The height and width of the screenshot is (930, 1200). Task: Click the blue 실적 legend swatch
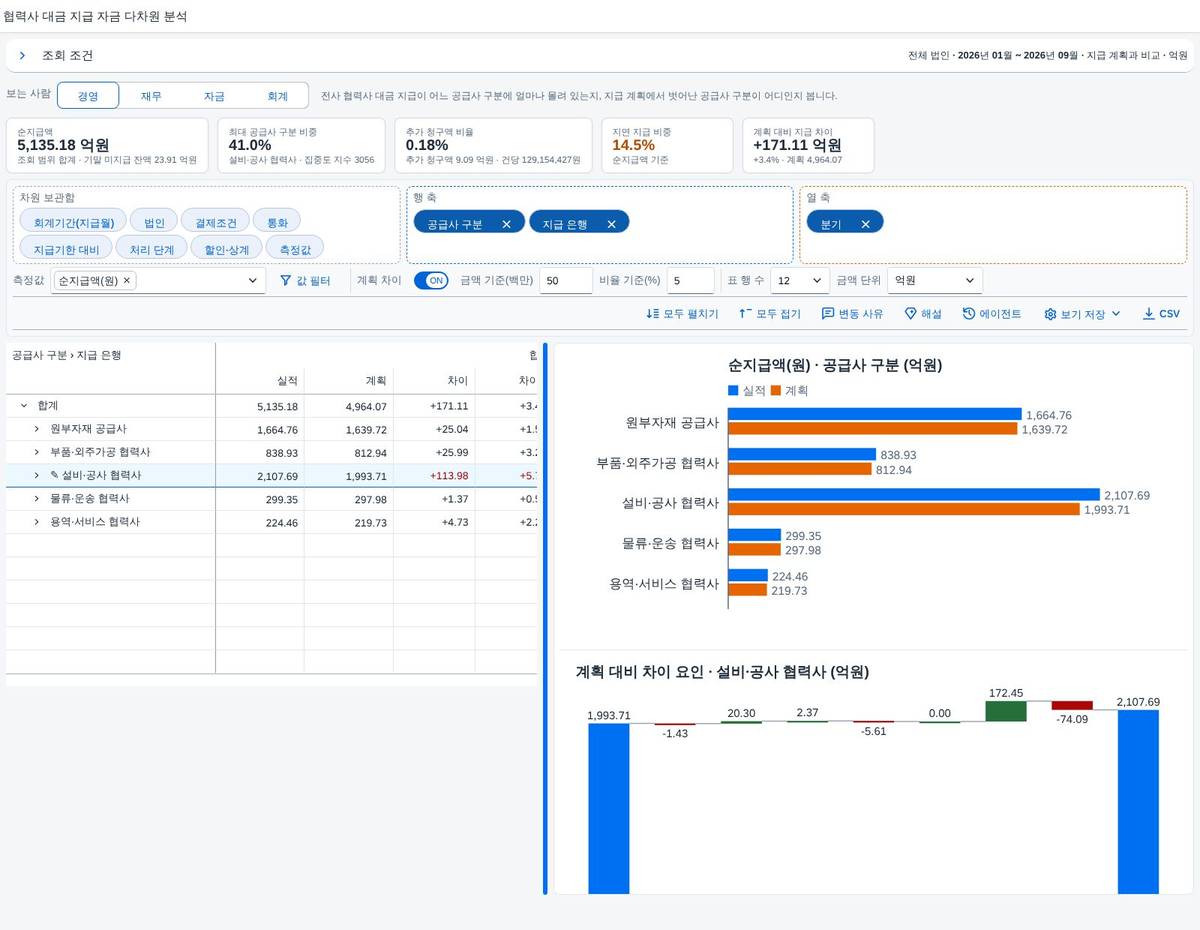pyautogui.click(x=734, y=390)
